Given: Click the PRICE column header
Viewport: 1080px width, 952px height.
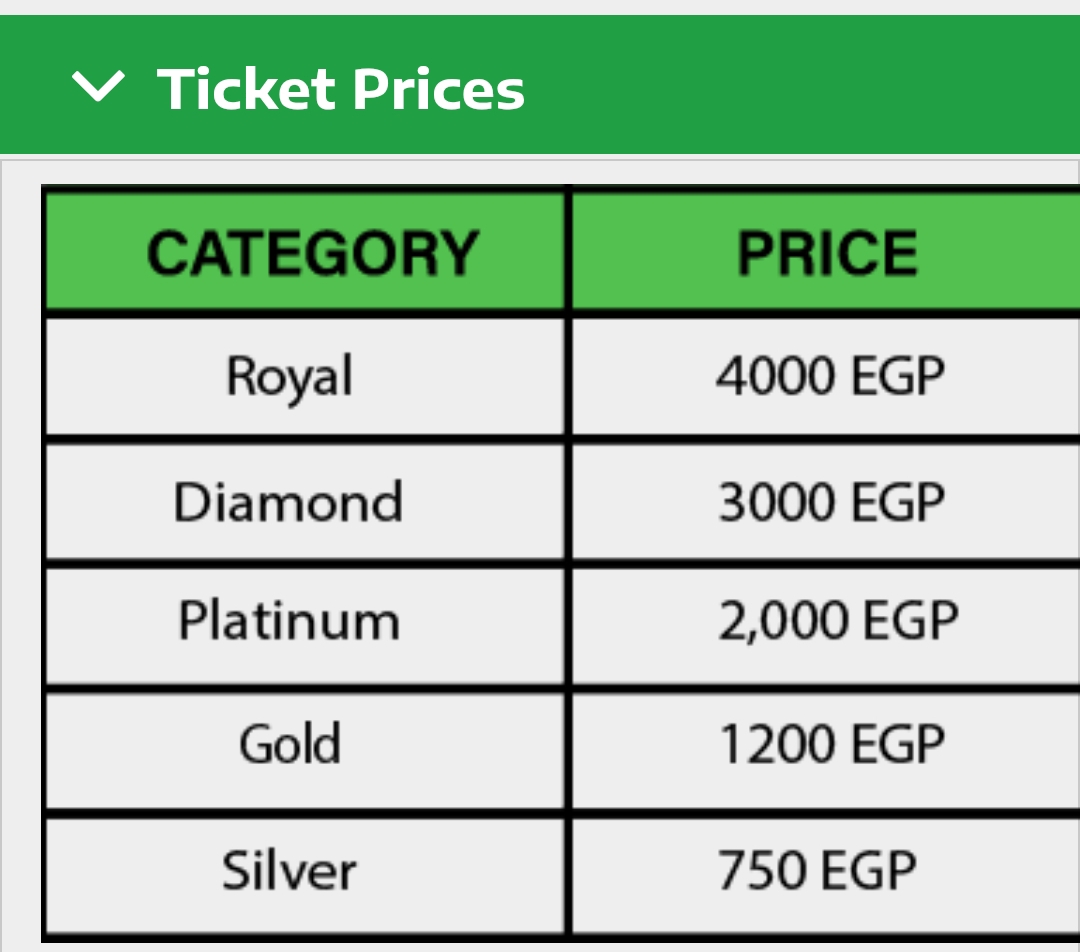Looking at the screenshot, I should tap(827, 252).
